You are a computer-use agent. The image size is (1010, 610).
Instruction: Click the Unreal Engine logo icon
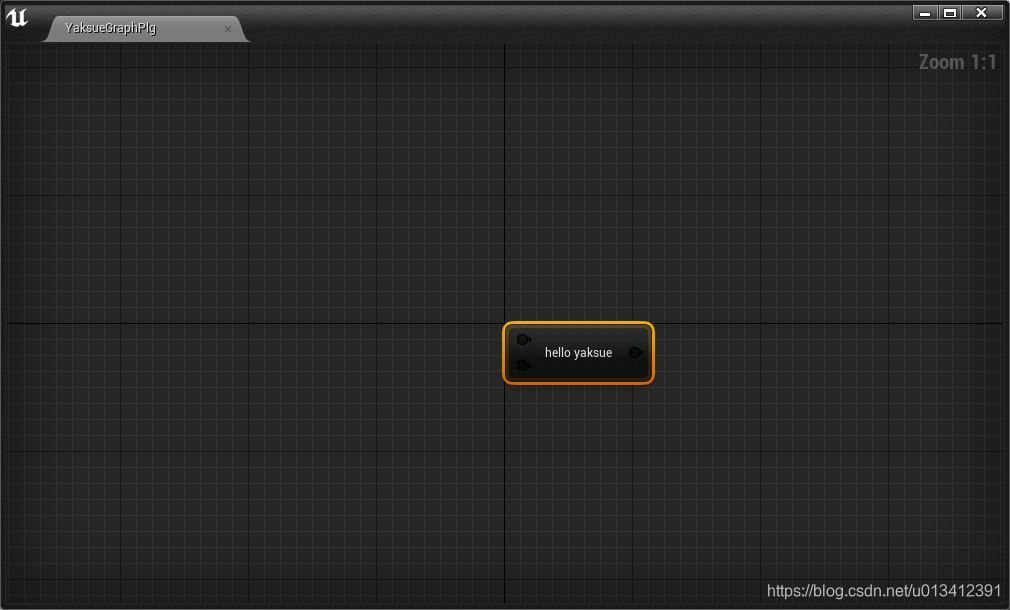16,17
